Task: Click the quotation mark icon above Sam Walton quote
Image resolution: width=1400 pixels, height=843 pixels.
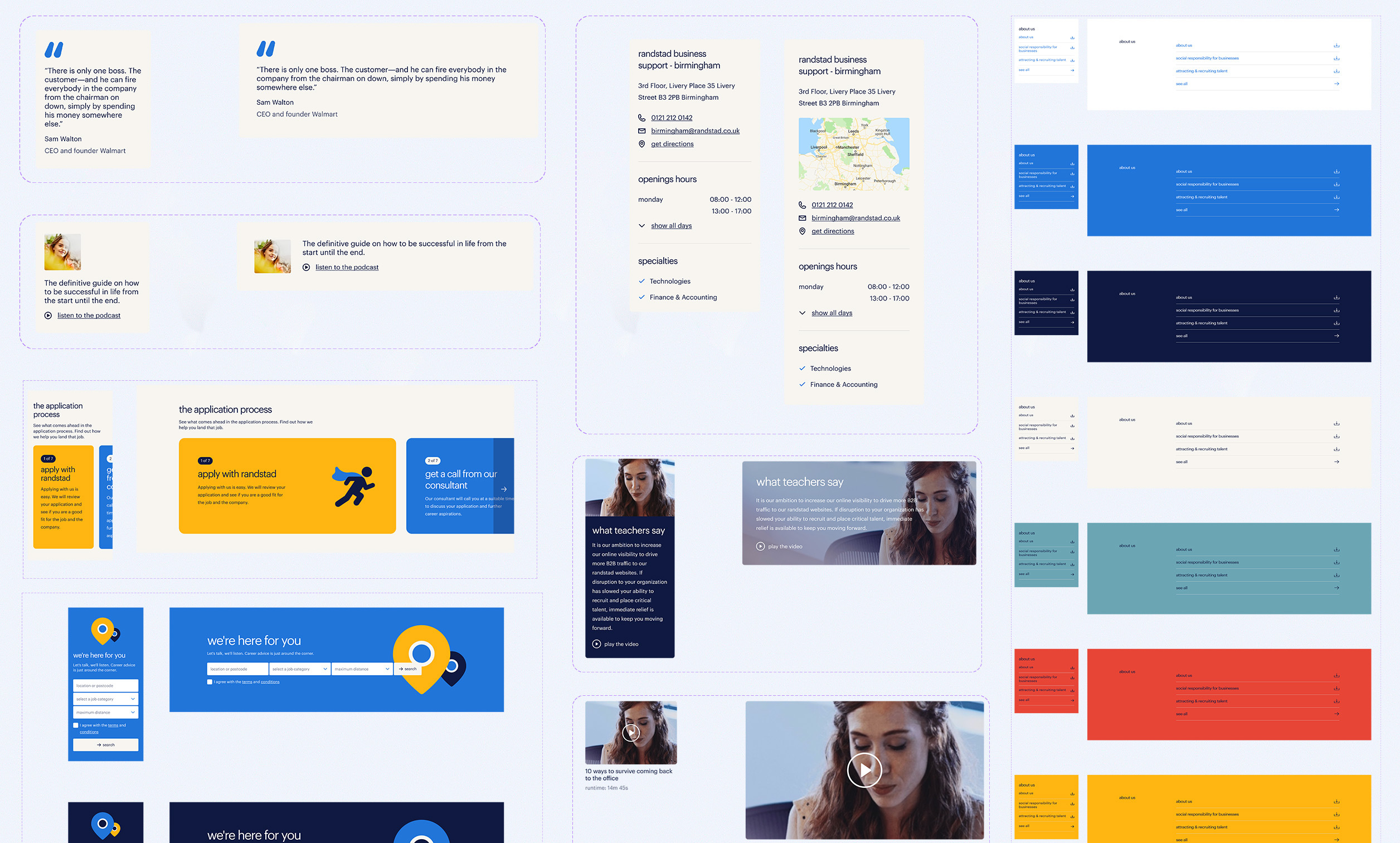Action: 55,50
